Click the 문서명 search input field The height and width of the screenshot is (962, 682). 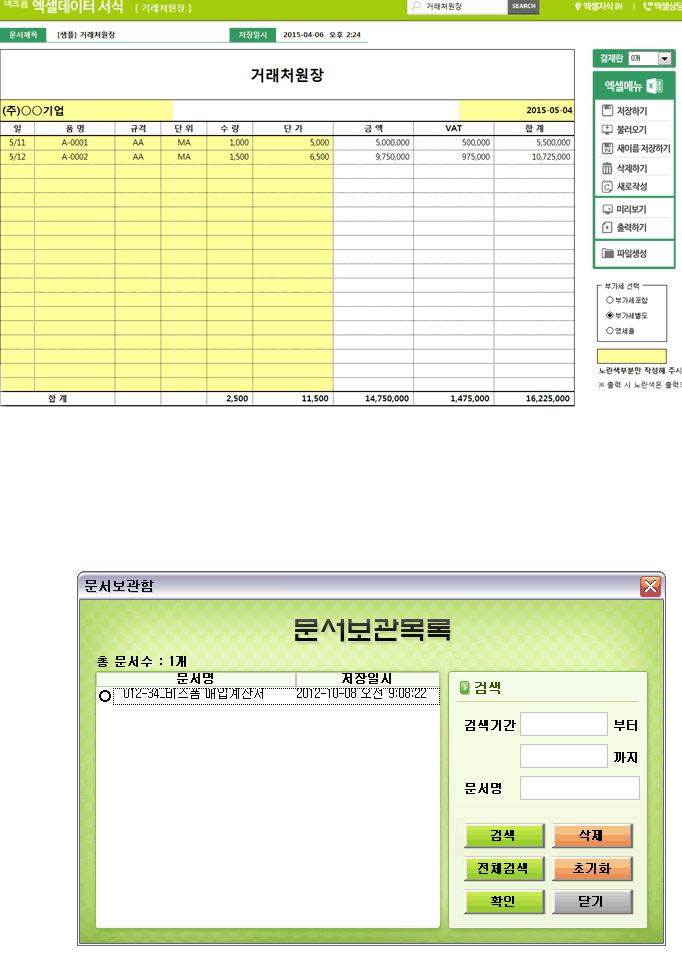click(580, 788)
